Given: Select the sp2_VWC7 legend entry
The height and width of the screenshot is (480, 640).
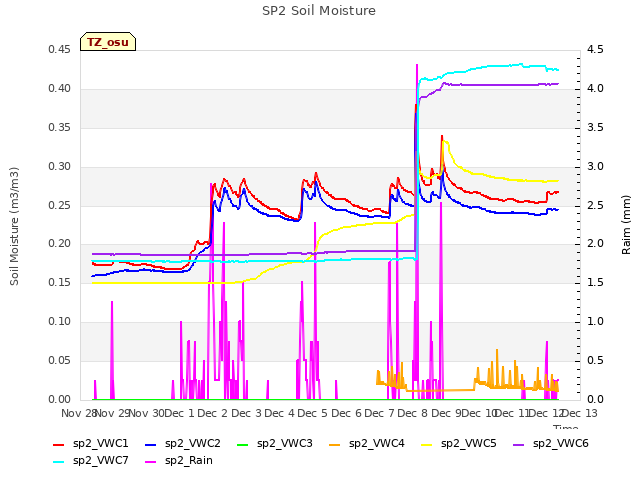Looking at the screenshot, I should [91, 460].
